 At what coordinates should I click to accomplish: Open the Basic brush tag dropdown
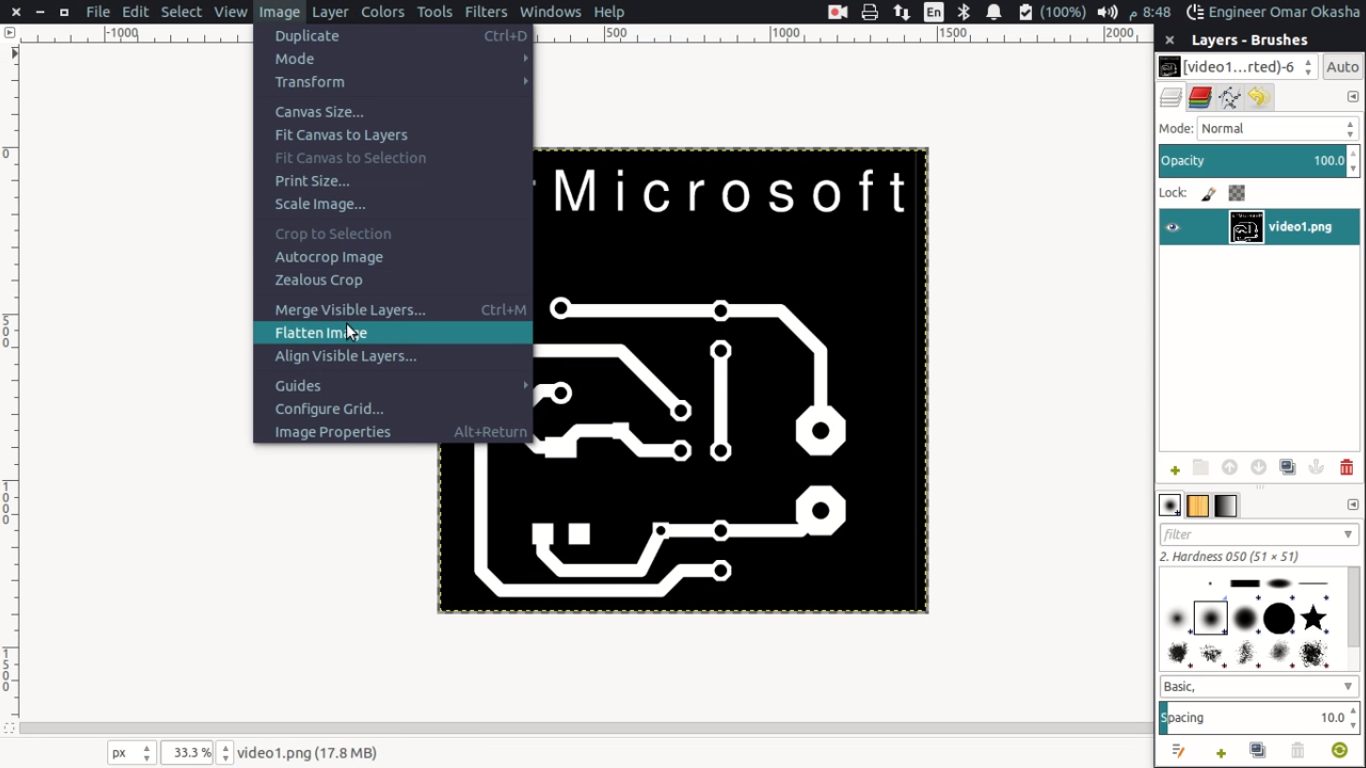(1258, 687)
